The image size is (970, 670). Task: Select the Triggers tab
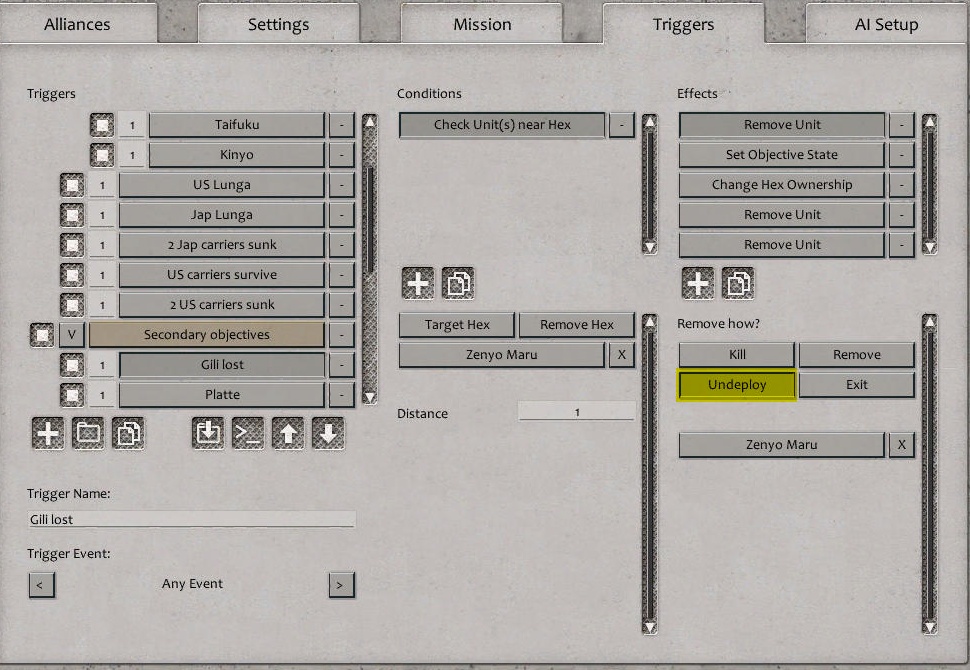[684, 24]
